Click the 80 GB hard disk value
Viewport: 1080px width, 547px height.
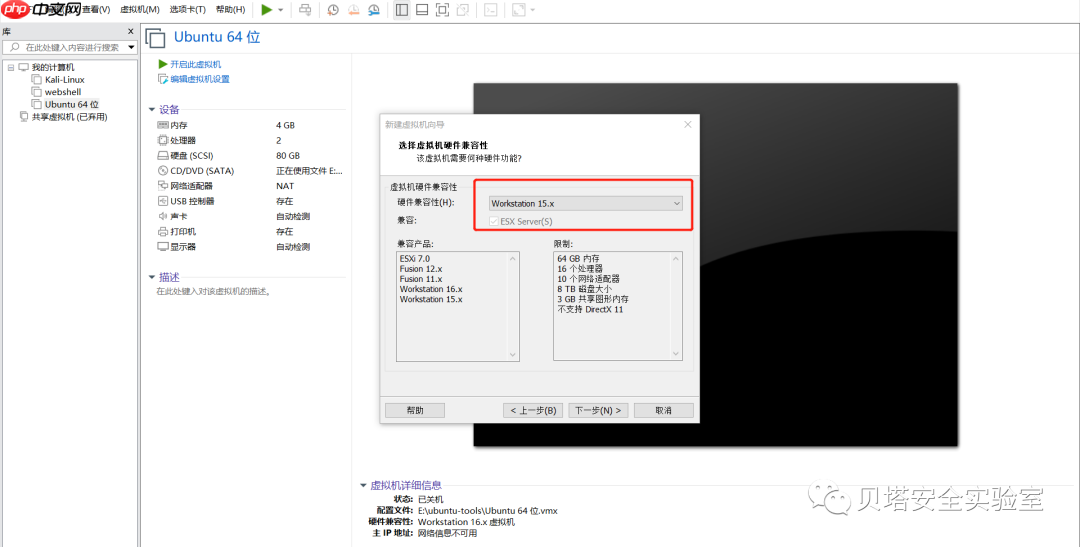[x=288, y=156]
